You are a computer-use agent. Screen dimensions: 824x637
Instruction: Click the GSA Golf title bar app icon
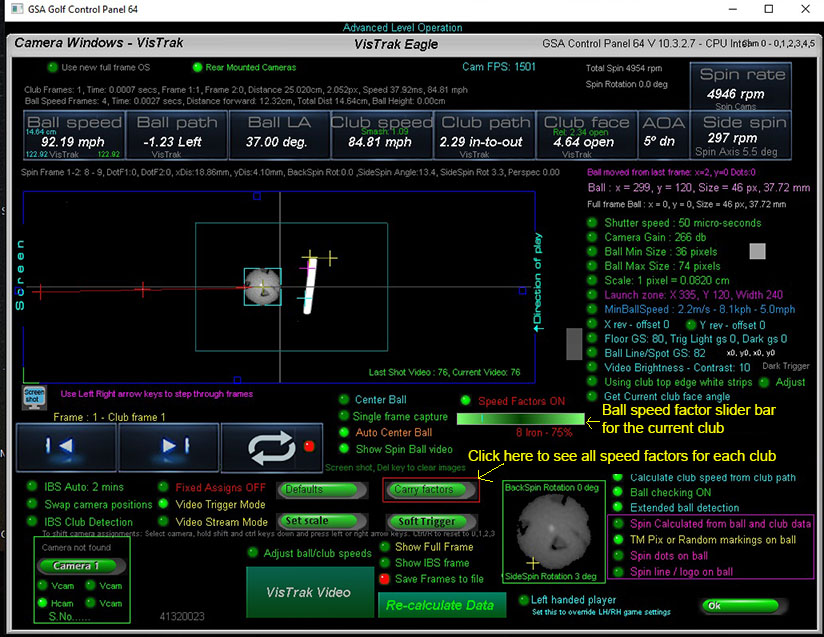coord(17,9)
